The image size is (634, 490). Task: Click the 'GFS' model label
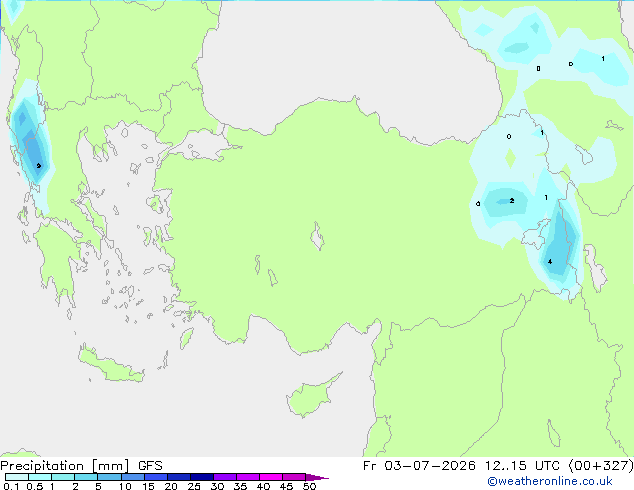click(x=150, y=466)
